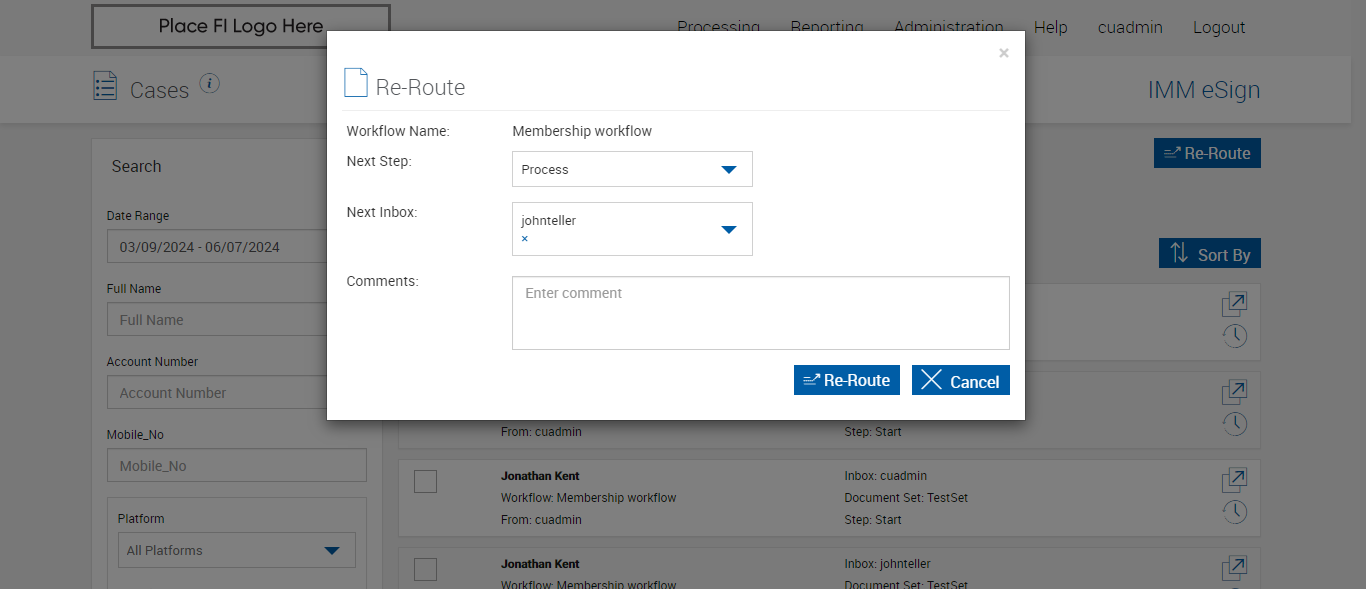Screen dimensions: 1366x589
Task: Expand the All Platforms dropdown
Action: [332, 551]
